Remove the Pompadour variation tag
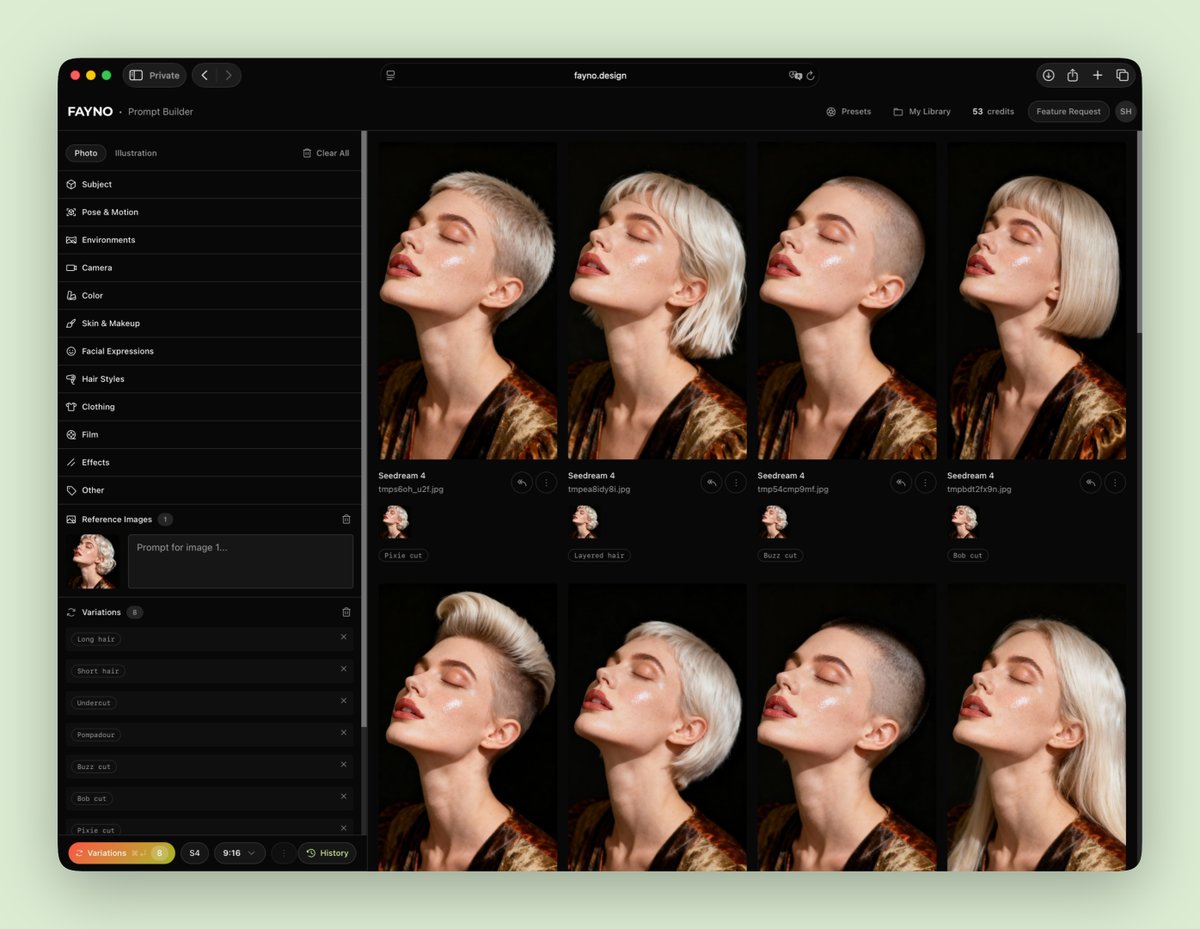This screenshot has width=1200, height=929. (343, 734)
